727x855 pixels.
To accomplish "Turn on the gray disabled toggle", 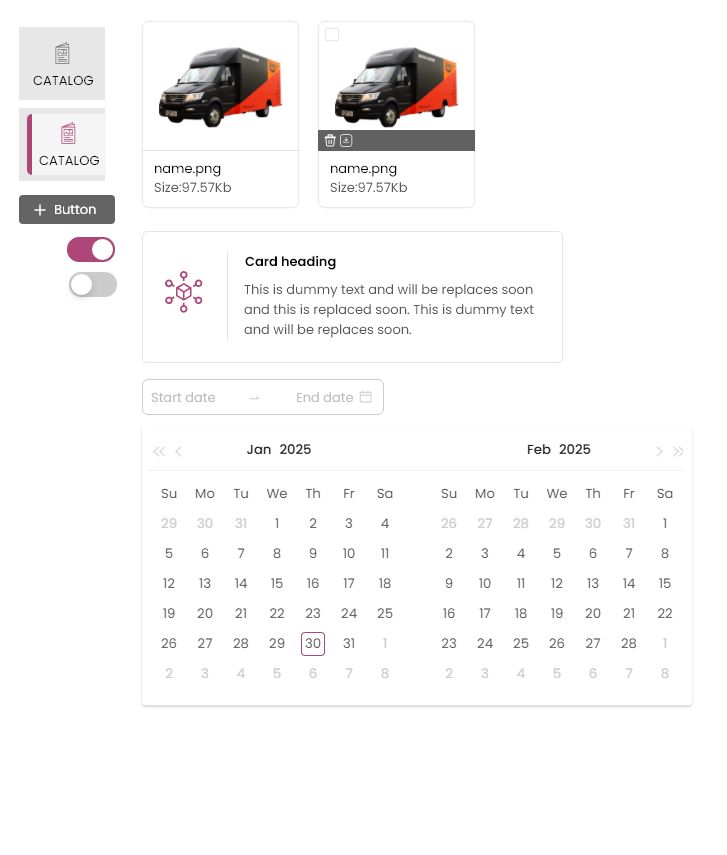I will click(x=93, y=285).
